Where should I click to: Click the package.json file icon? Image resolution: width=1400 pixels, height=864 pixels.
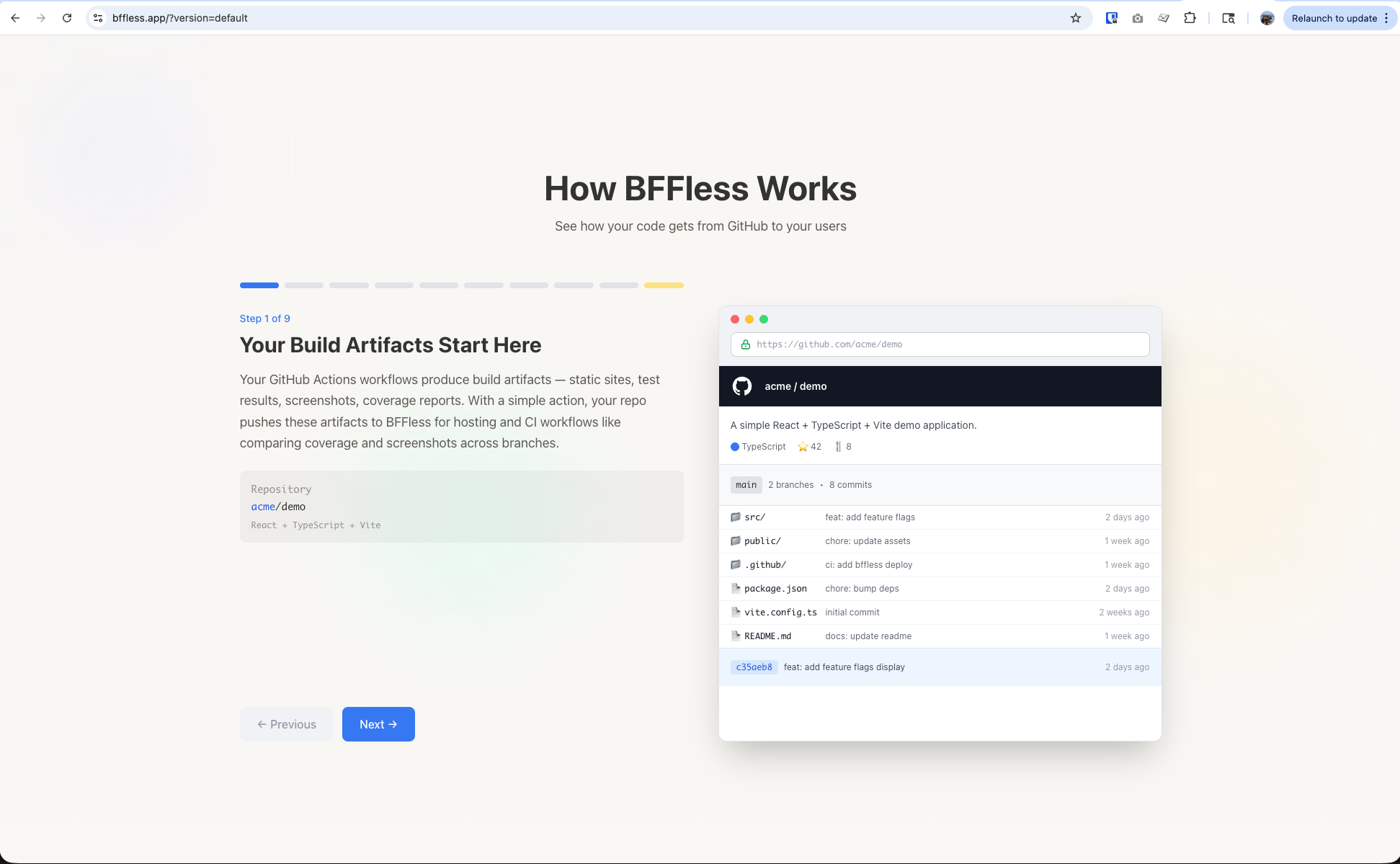tap(735, 589)
